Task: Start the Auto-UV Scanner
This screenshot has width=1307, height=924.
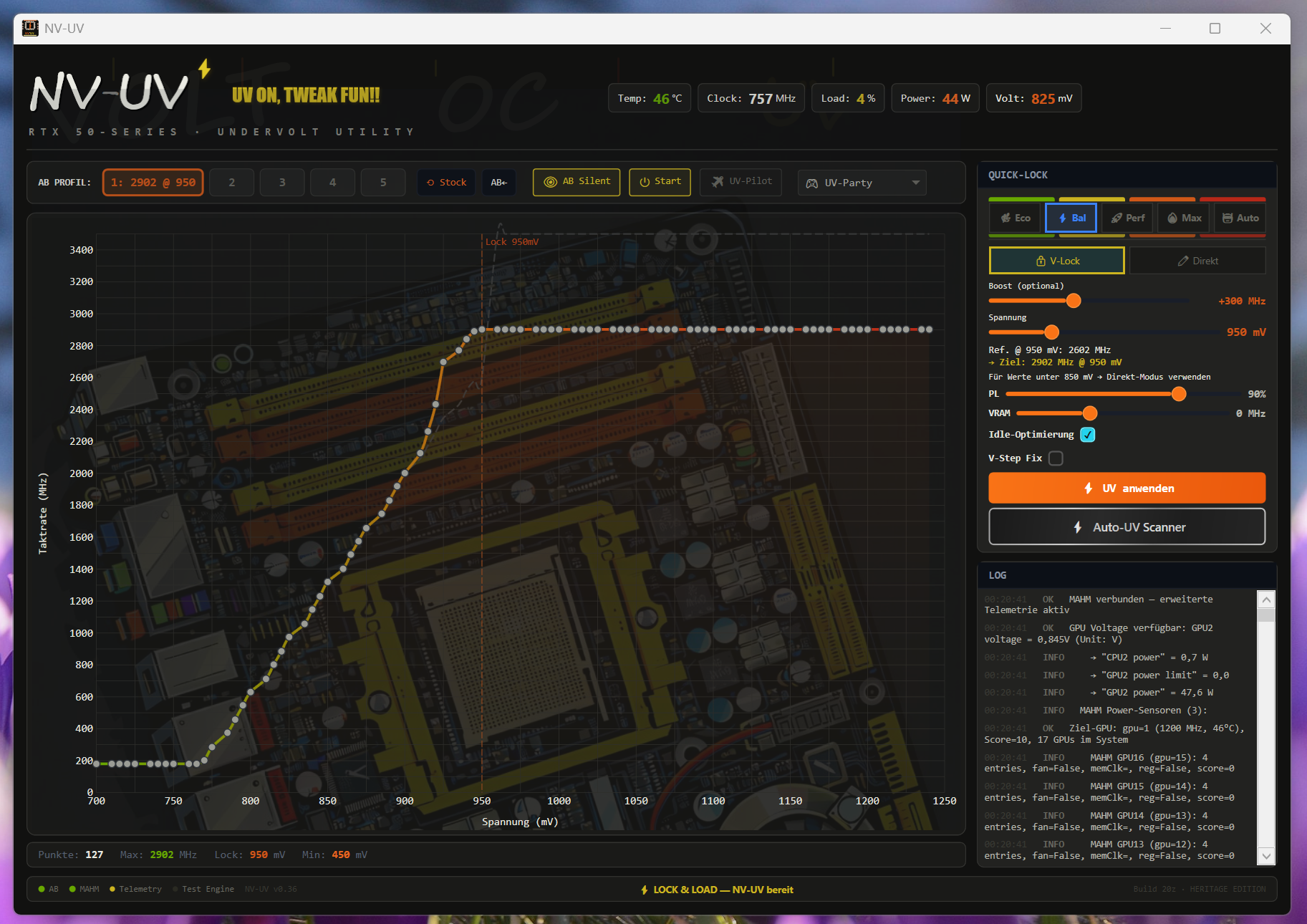Action: (x=1127, y=527)
